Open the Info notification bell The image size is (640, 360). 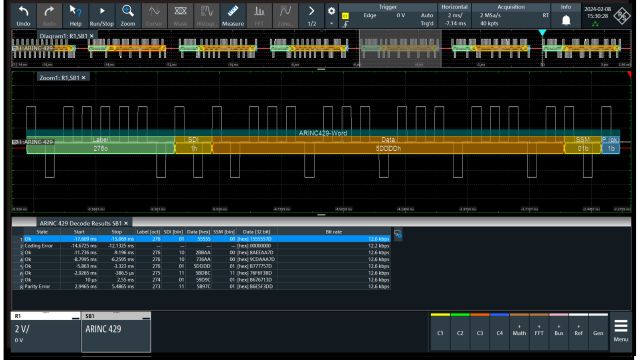(566, 16)
